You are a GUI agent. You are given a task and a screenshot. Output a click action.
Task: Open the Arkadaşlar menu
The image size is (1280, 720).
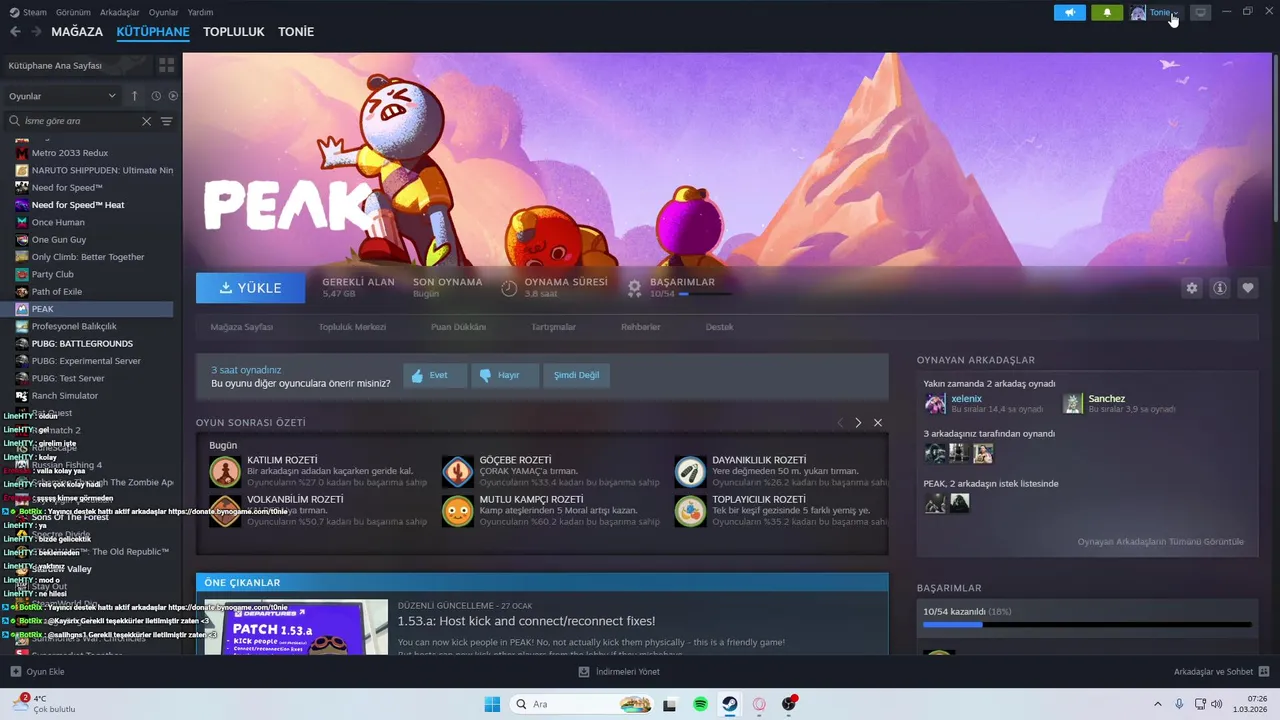click(120, 12)
